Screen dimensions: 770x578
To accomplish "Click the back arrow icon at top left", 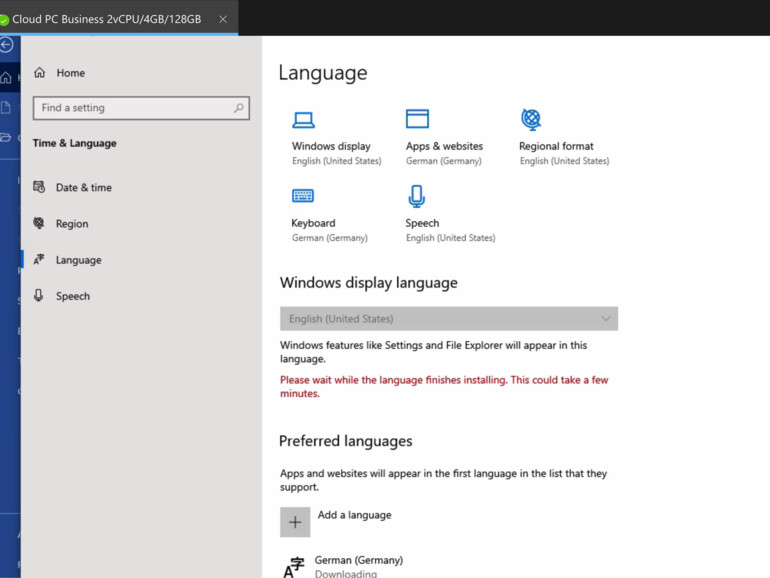I will point(6,45).
